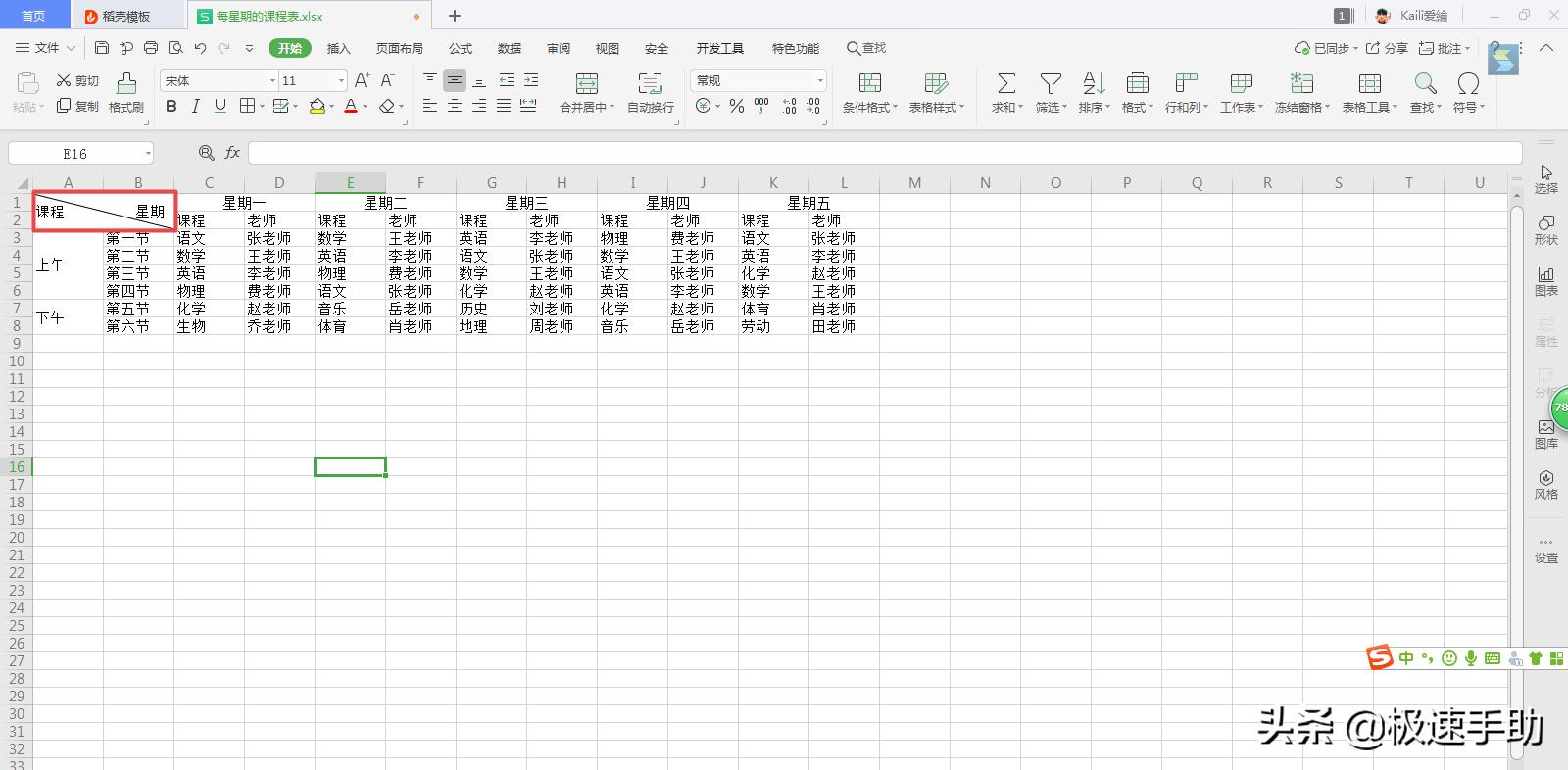
Task: Open the Review (审阅) tab
Action: [559, 48]
